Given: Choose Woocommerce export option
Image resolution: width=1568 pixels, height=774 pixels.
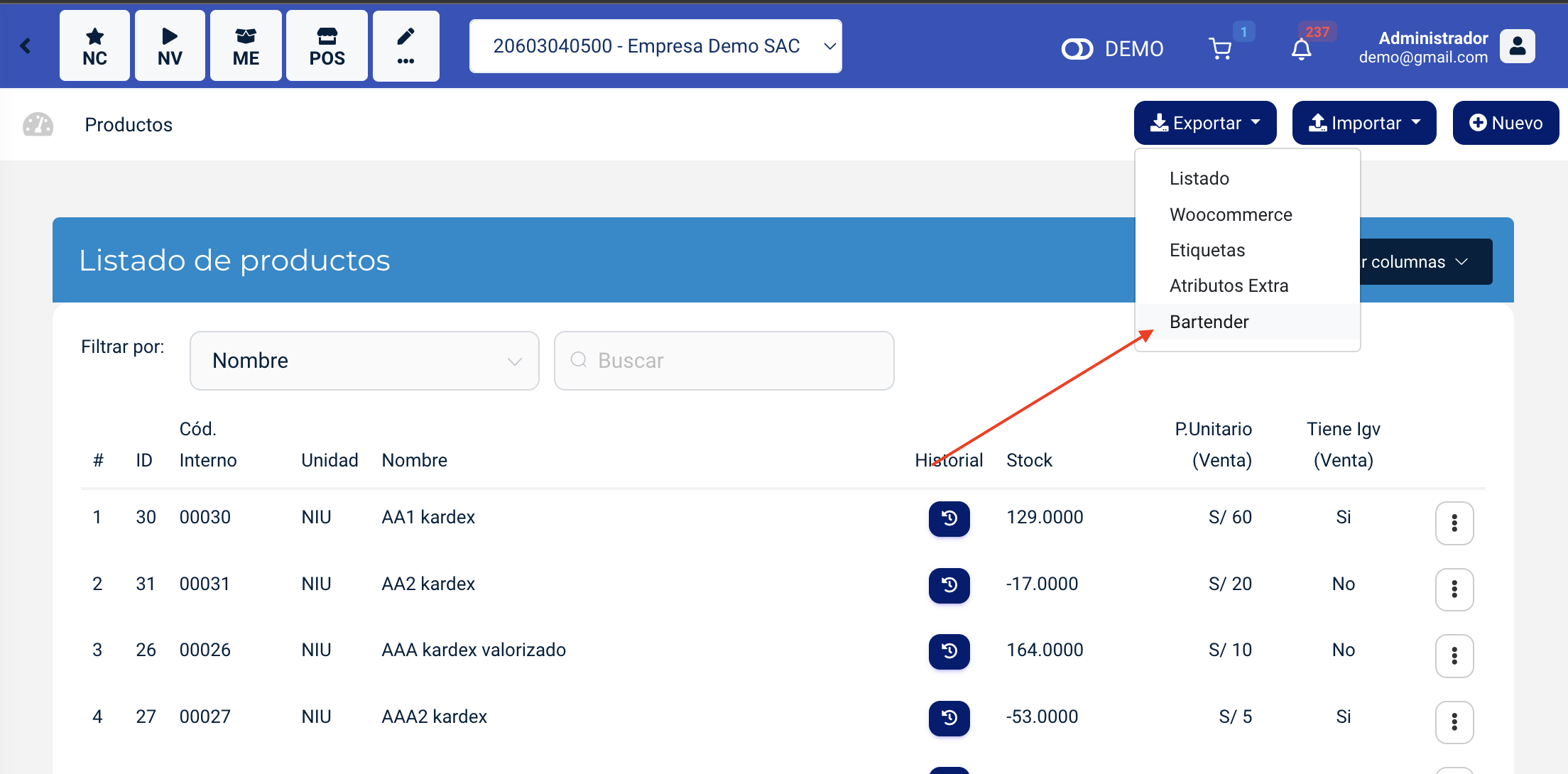Looking at the screenshot, I should (x=1231, y=214).
